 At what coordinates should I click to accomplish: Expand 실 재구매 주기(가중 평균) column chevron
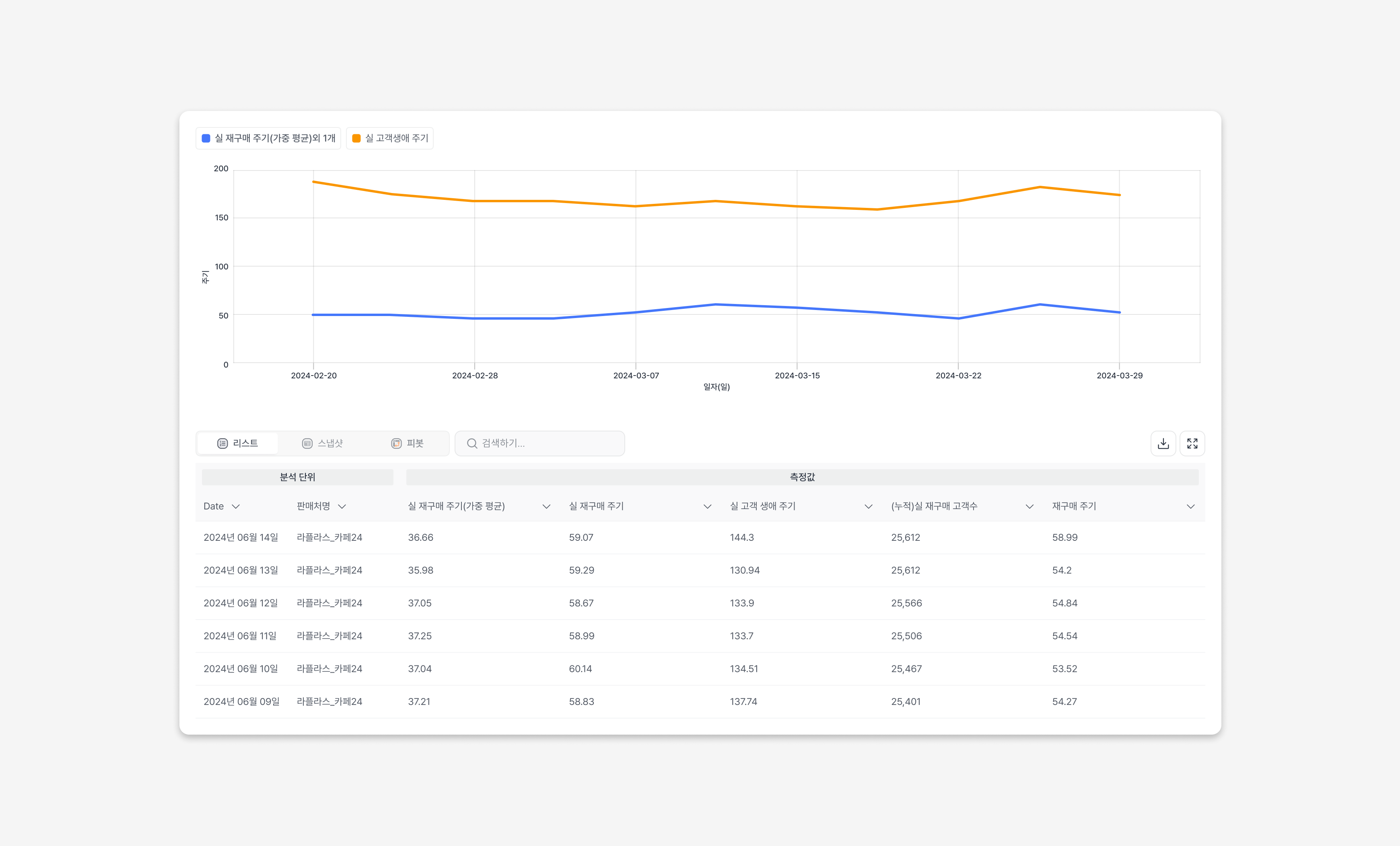[546, 507]
